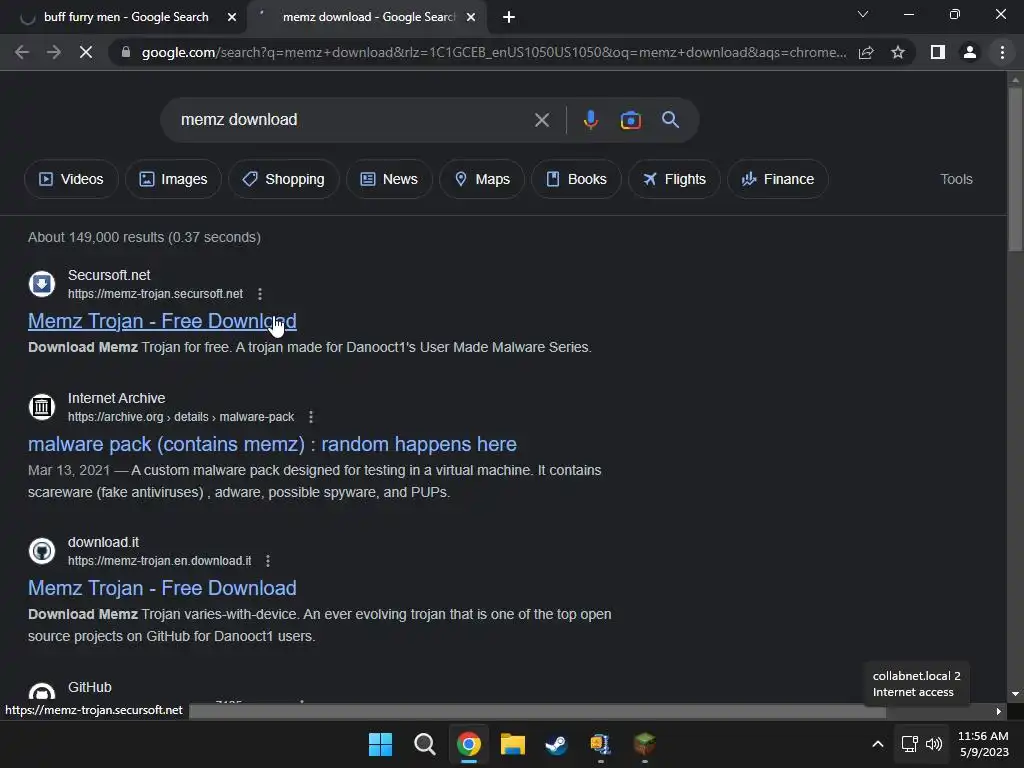1024x768 pixels.
Task: Click the 'About 149,000 results' text
Action: pyautogui.click(x=144, y=237)
